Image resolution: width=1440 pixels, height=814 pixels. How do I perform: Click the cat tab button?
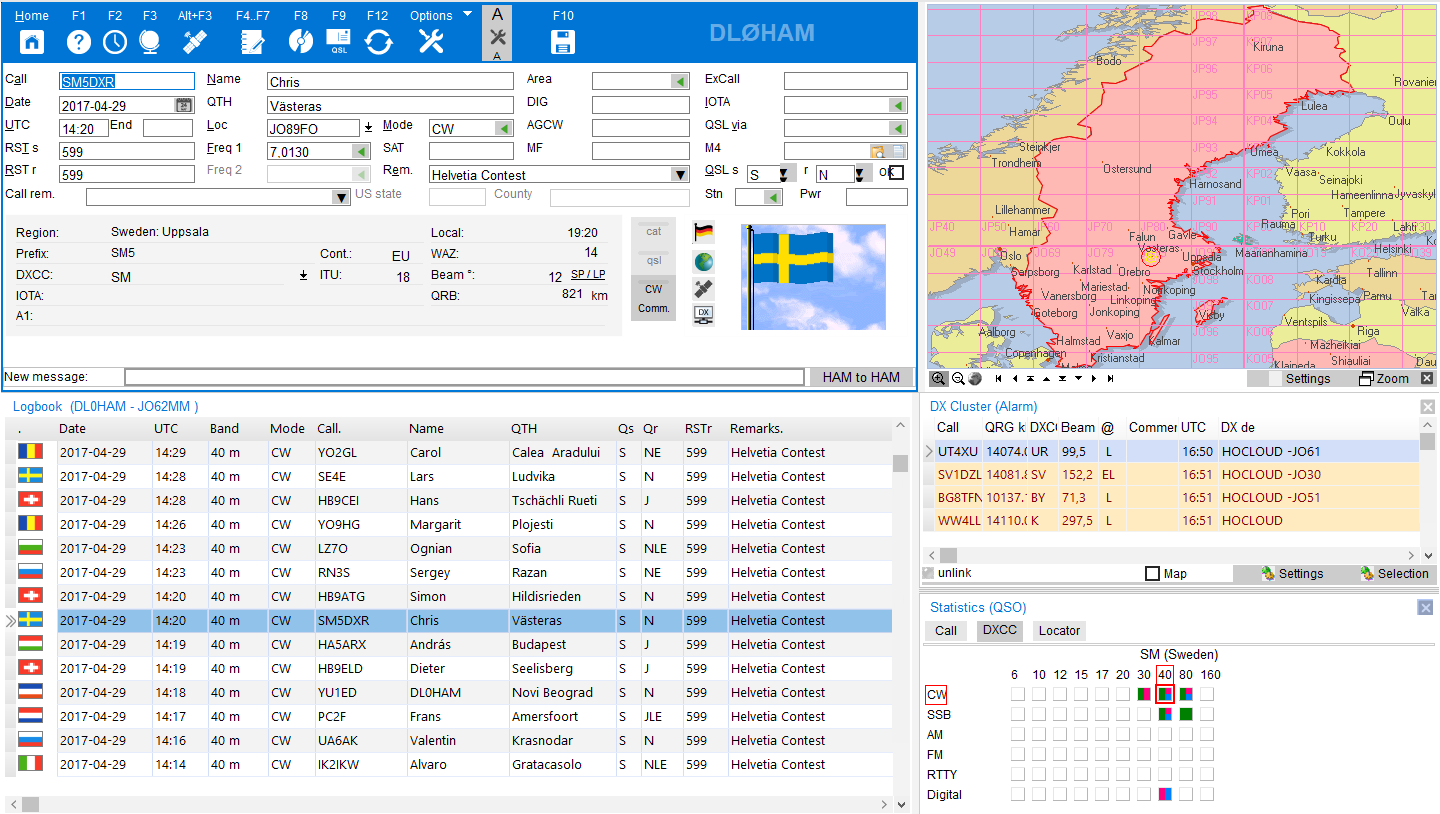653,231
